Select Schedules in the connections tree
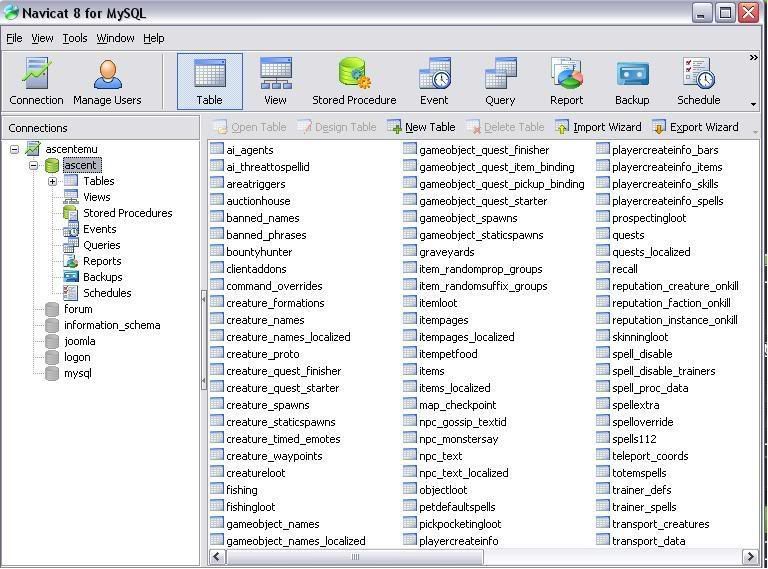Image resolution: width=768 pixels, height=569 pixels. [107, 293]
